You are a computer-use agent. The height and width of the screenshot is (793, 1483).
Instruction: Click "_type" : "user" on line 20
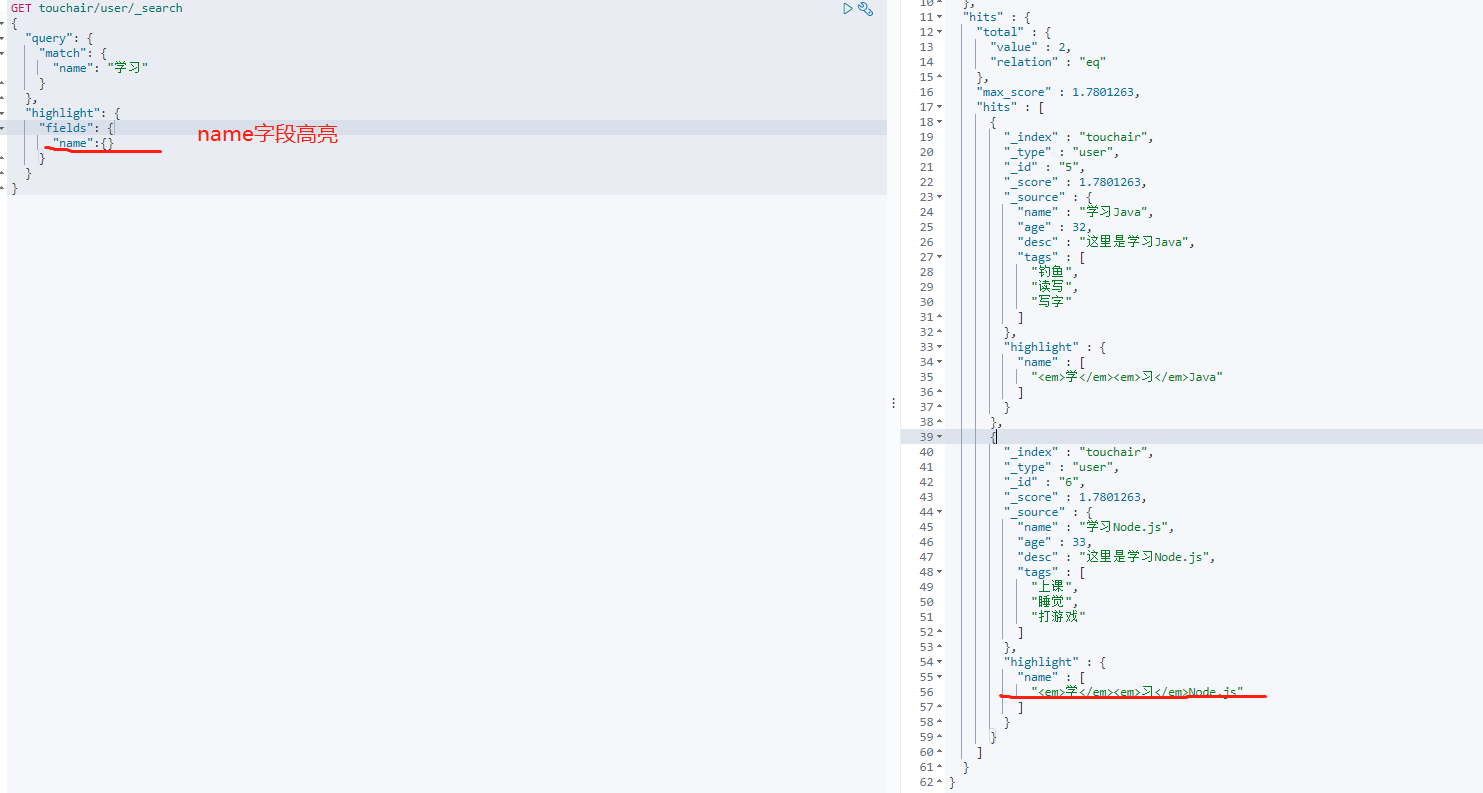(x=1062, y=152)
